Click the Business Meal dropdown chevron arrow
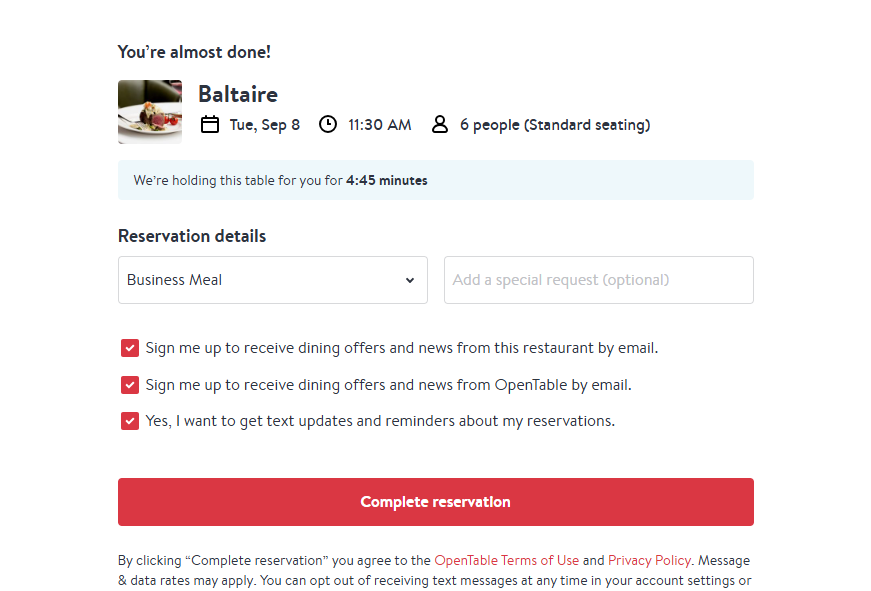871x591 pixels. tap(410, 281)
